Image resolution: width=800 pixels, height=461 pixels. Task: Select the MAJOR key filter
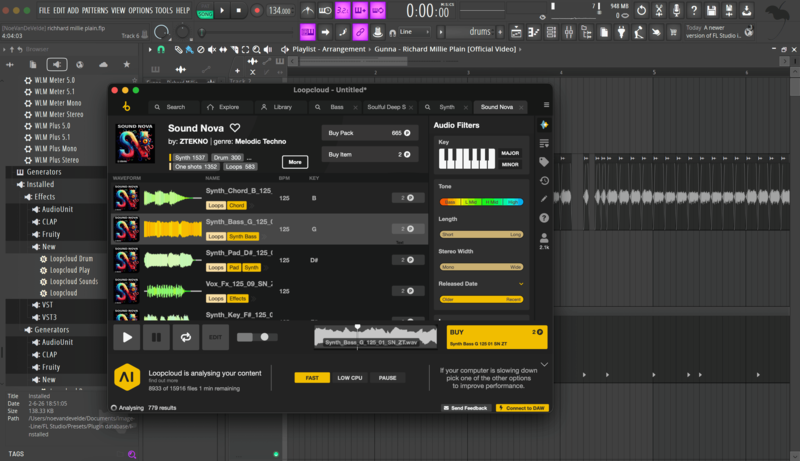pos(510,153)
